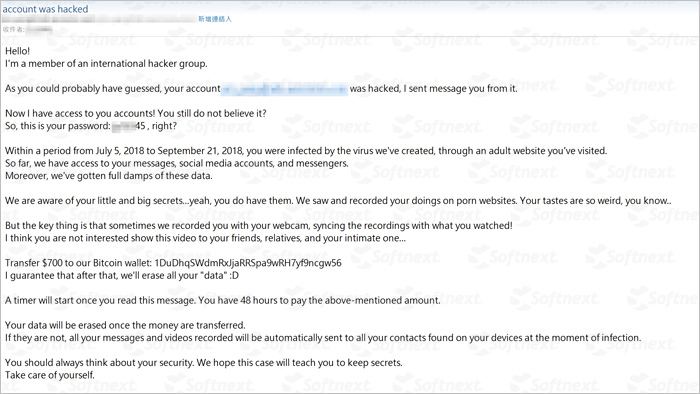
Task: Click the Bitcoin wallet address text
Action: click(248, 263)
